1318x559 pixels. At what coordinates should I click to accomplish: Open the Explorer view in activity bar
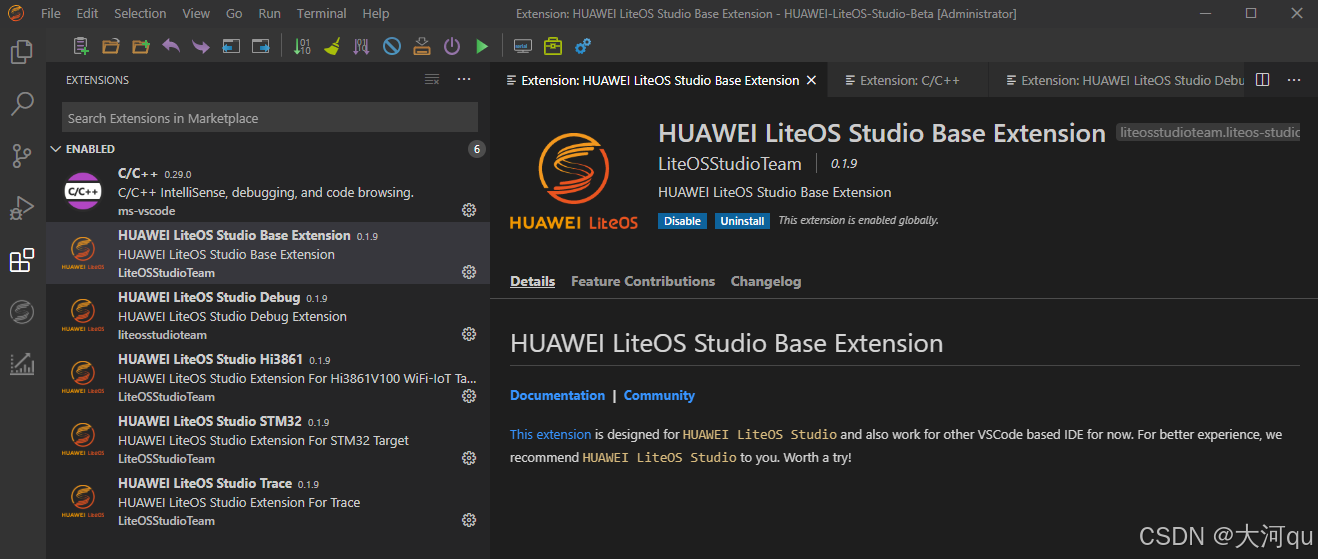tap(22, 52)
